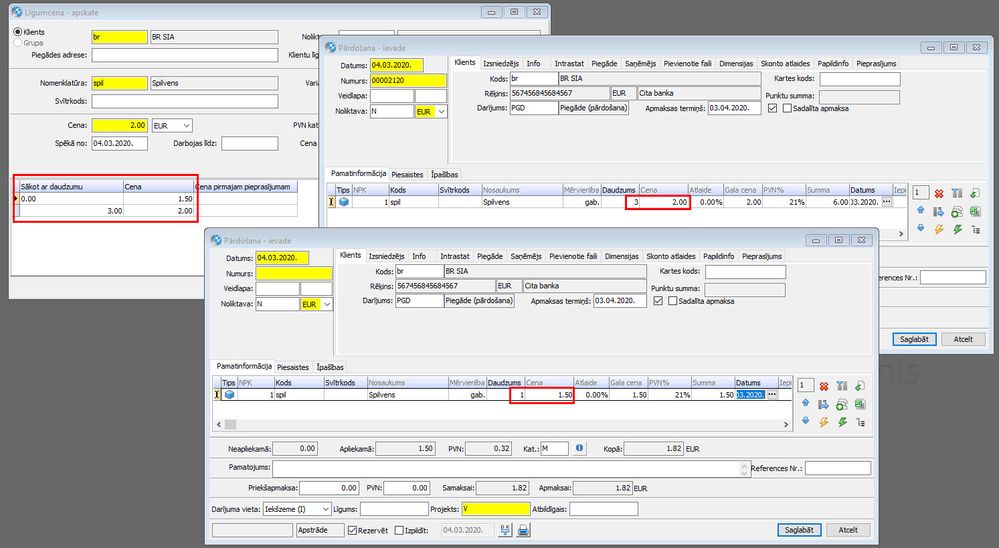This screenshot has width=999, height=548.
Task: Click green lightning icon in back sales window
Action: pos(958,229)
